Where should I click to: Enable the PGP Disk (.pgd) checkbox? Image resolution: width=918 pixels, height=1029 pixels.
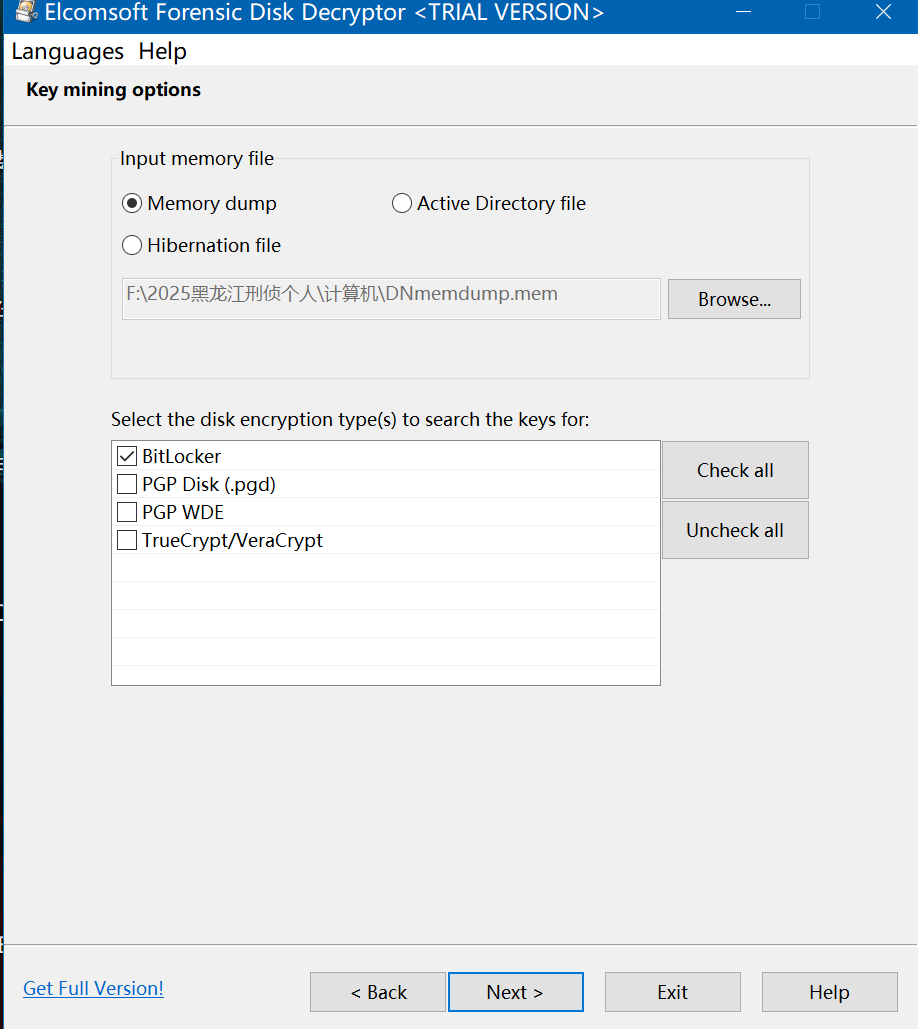[127, 485]
